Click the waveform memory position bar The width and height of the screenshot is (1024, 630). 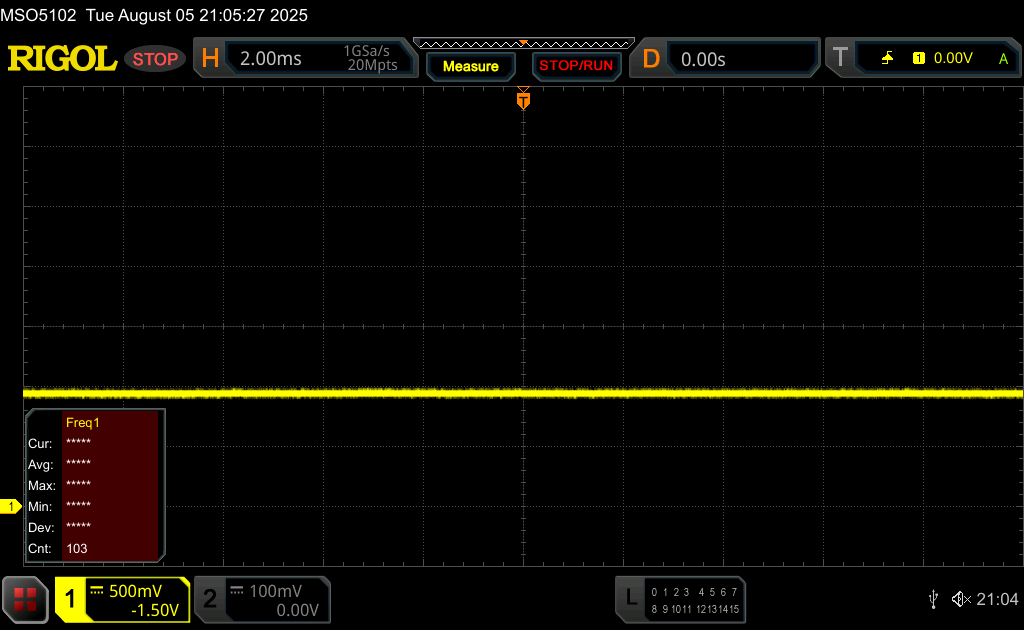pos(523,43)
